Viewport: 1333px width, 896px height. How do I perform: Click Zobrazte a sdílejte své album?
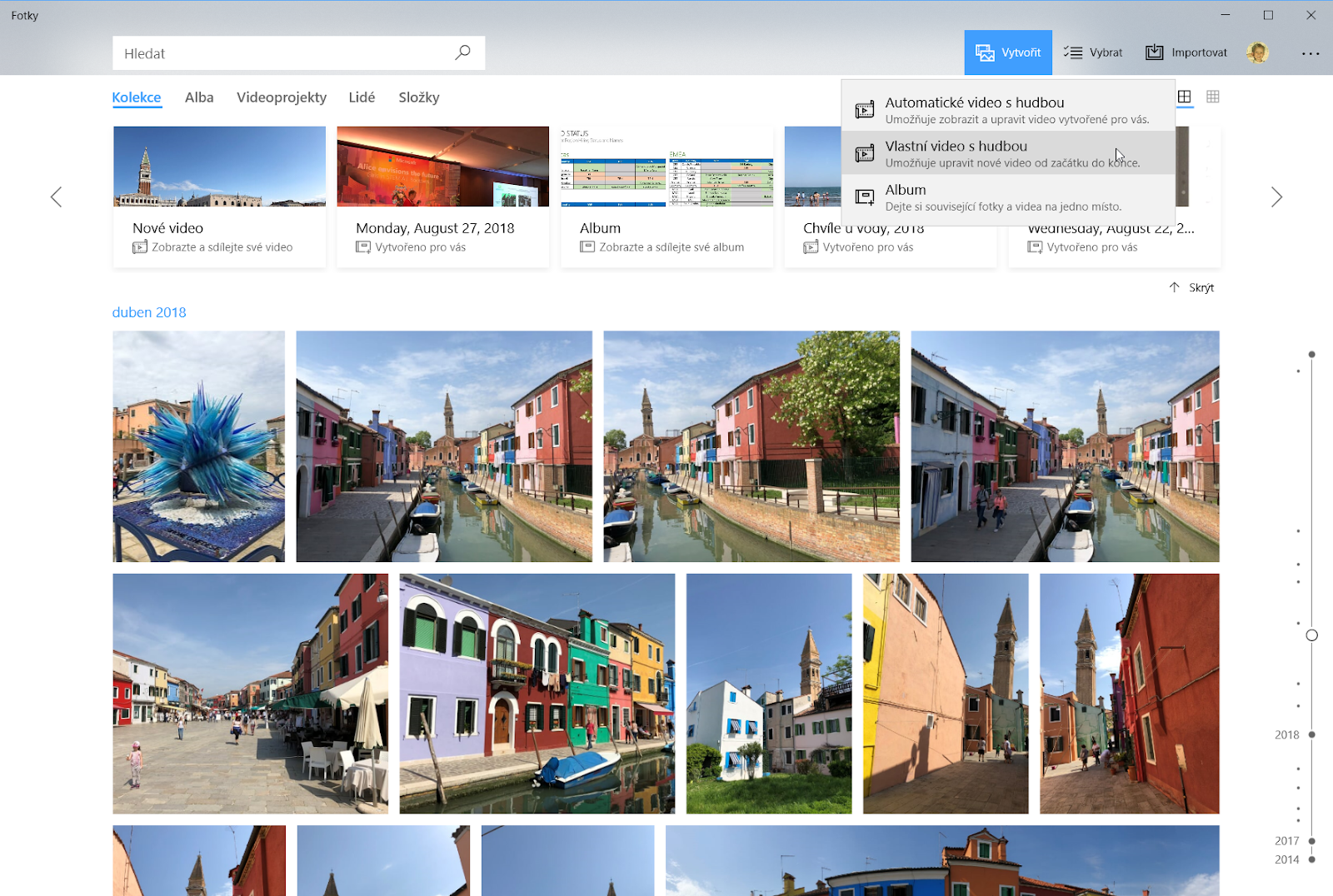(x=671, y=247)
